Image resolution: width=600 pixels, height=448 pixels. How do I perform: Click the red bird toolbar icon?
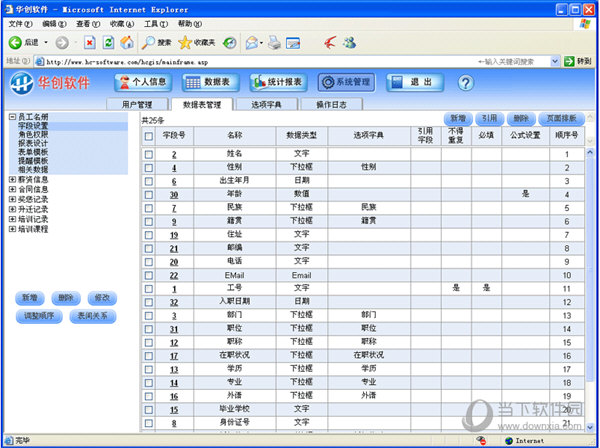pos(330,42)
